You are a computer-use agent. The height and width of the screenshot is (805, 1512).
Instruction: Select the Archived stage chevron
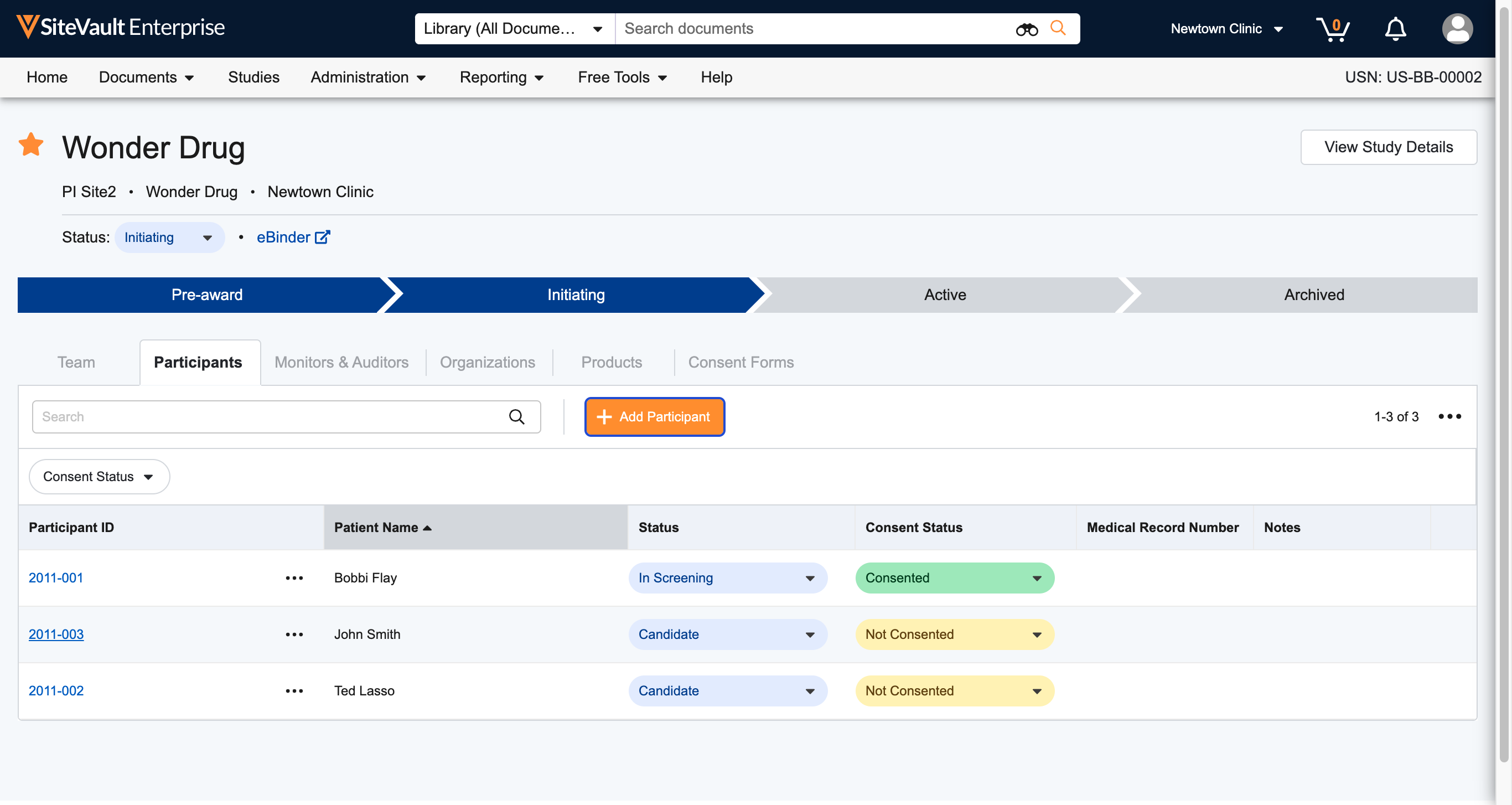coord(1314,295)
